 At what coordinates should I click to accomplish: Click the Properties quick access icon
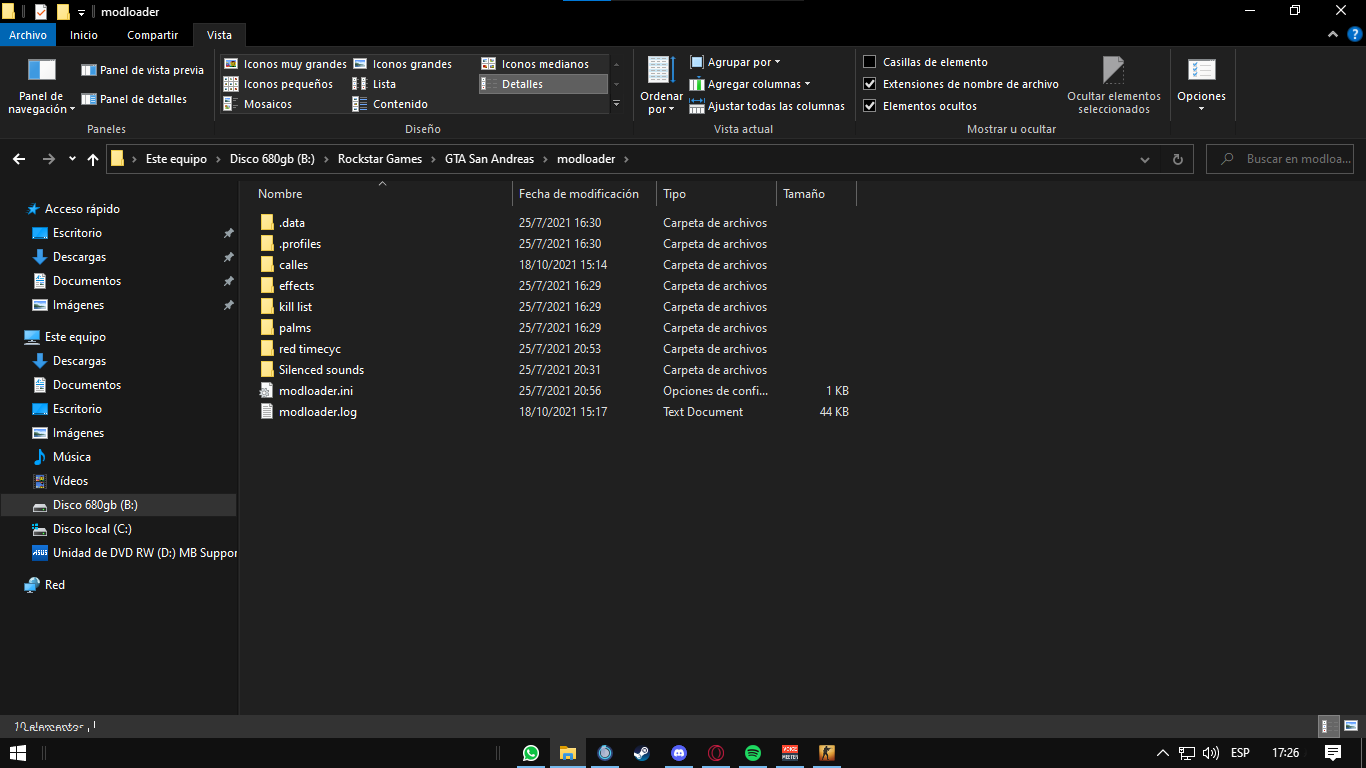coord(40,11)
